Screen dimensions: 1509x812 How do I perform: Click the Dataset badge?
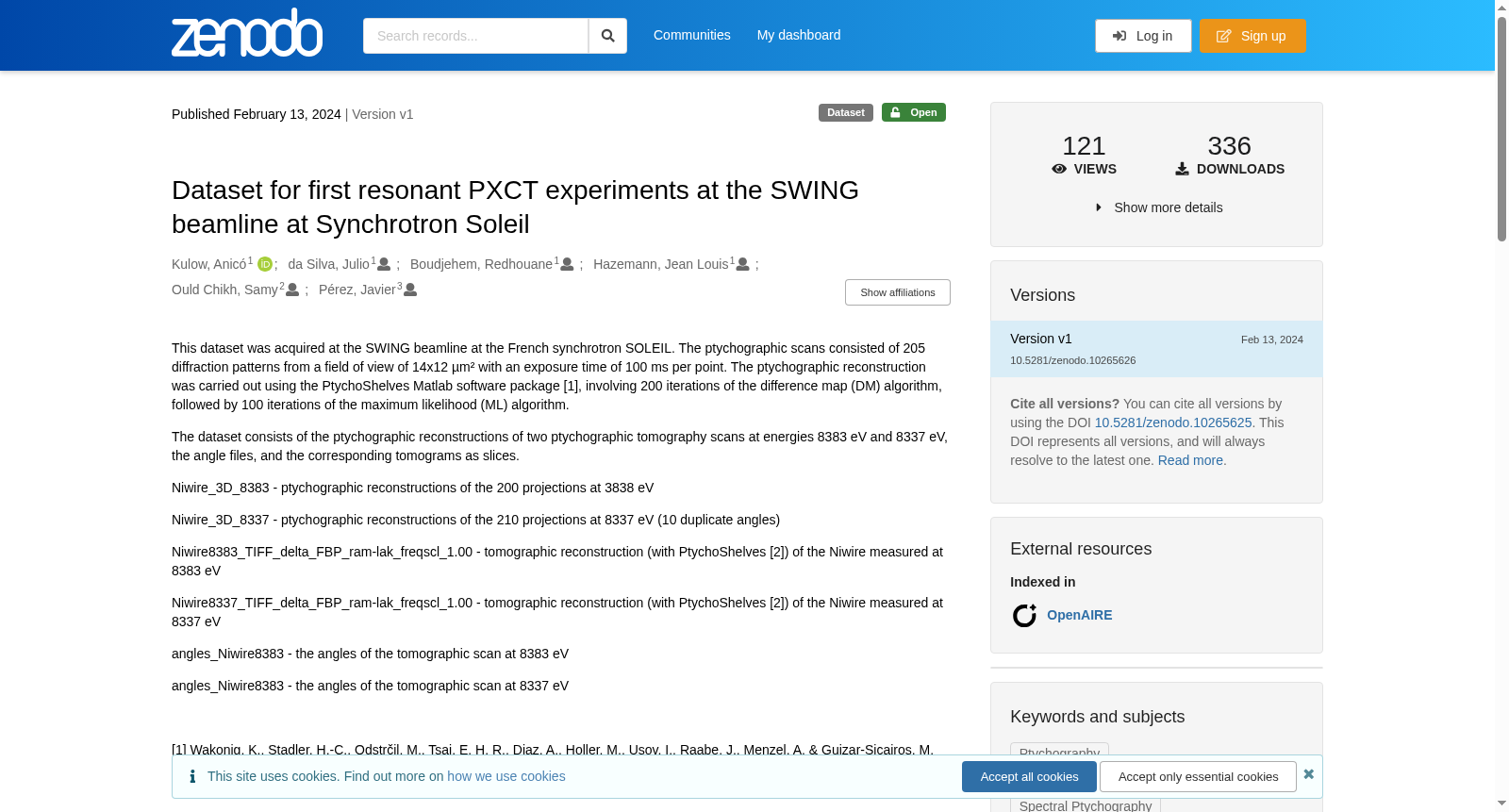[846, 112]
